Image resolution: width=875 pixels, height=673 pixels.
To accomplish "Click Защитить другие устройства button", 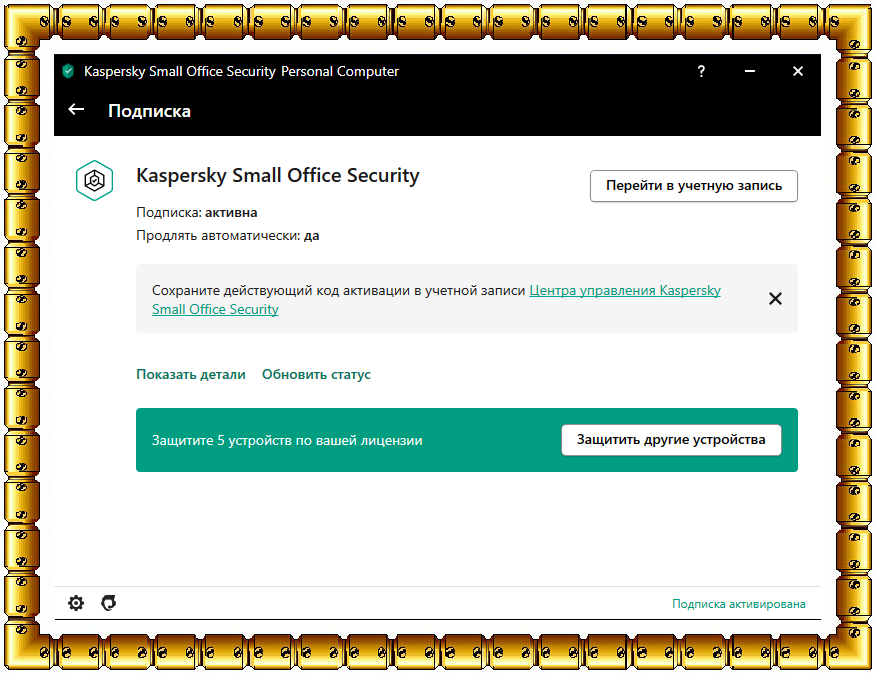I will pyautogui.click(x=671, y=440).
